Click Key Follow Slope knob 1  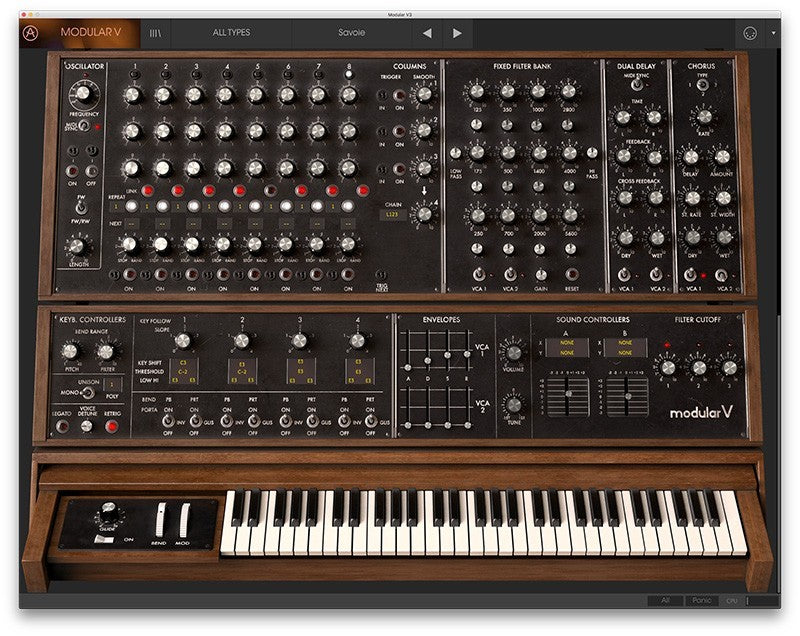[183, 340]
